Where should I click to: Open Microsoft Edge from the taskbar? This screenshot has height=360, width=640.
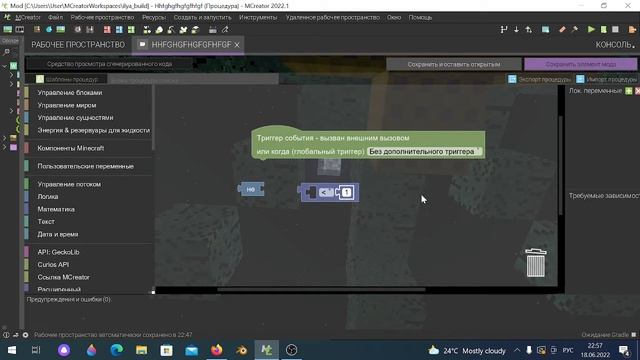tap(117, 350)
